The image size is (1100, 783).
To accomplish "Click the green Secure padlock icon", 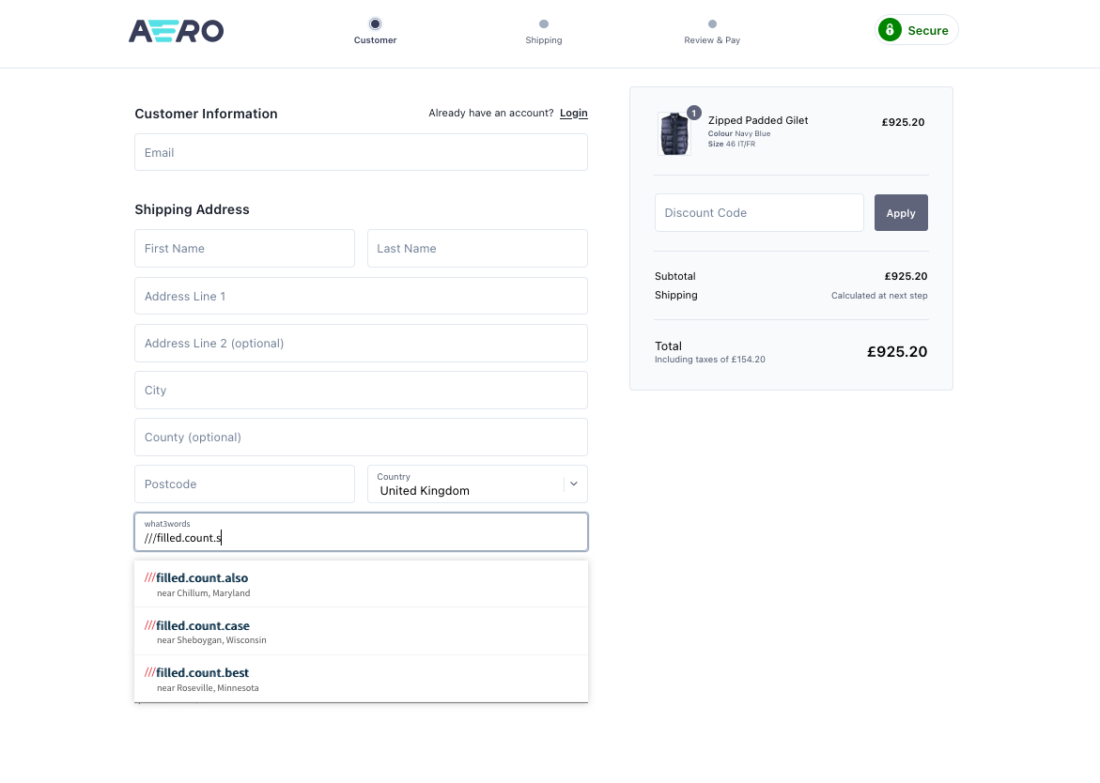I will point(889,31).
